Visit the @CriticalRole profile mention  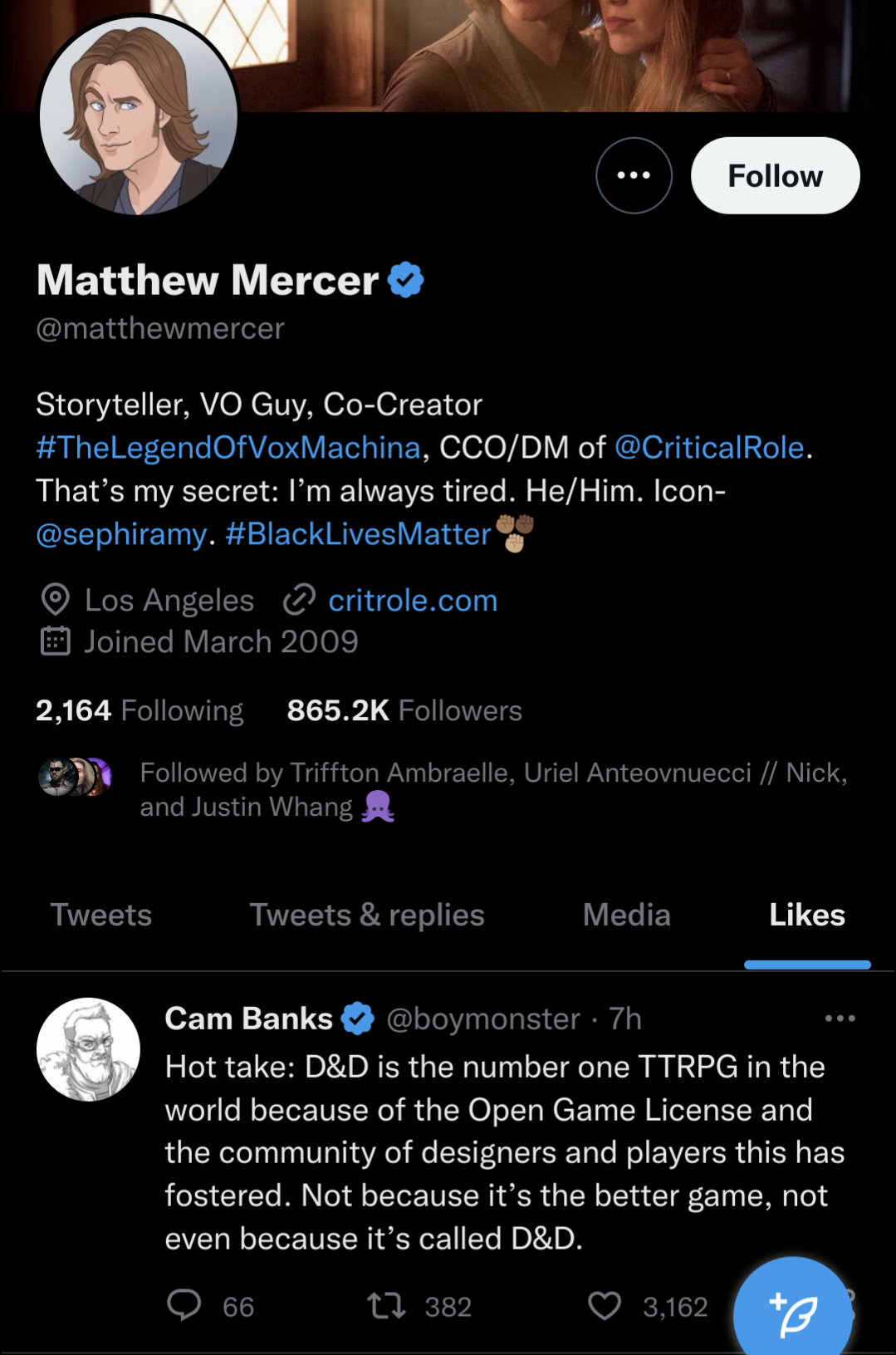point(709,448)
